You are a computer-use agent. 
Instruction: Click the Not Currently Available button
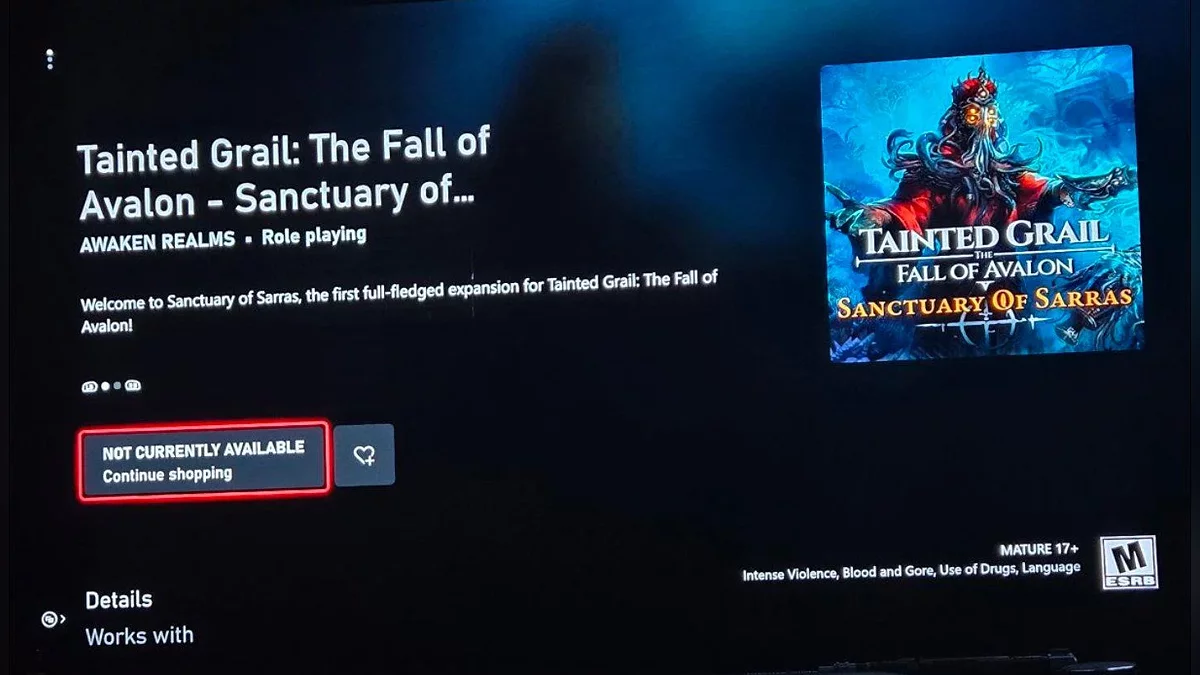click(x=204, y=461)
